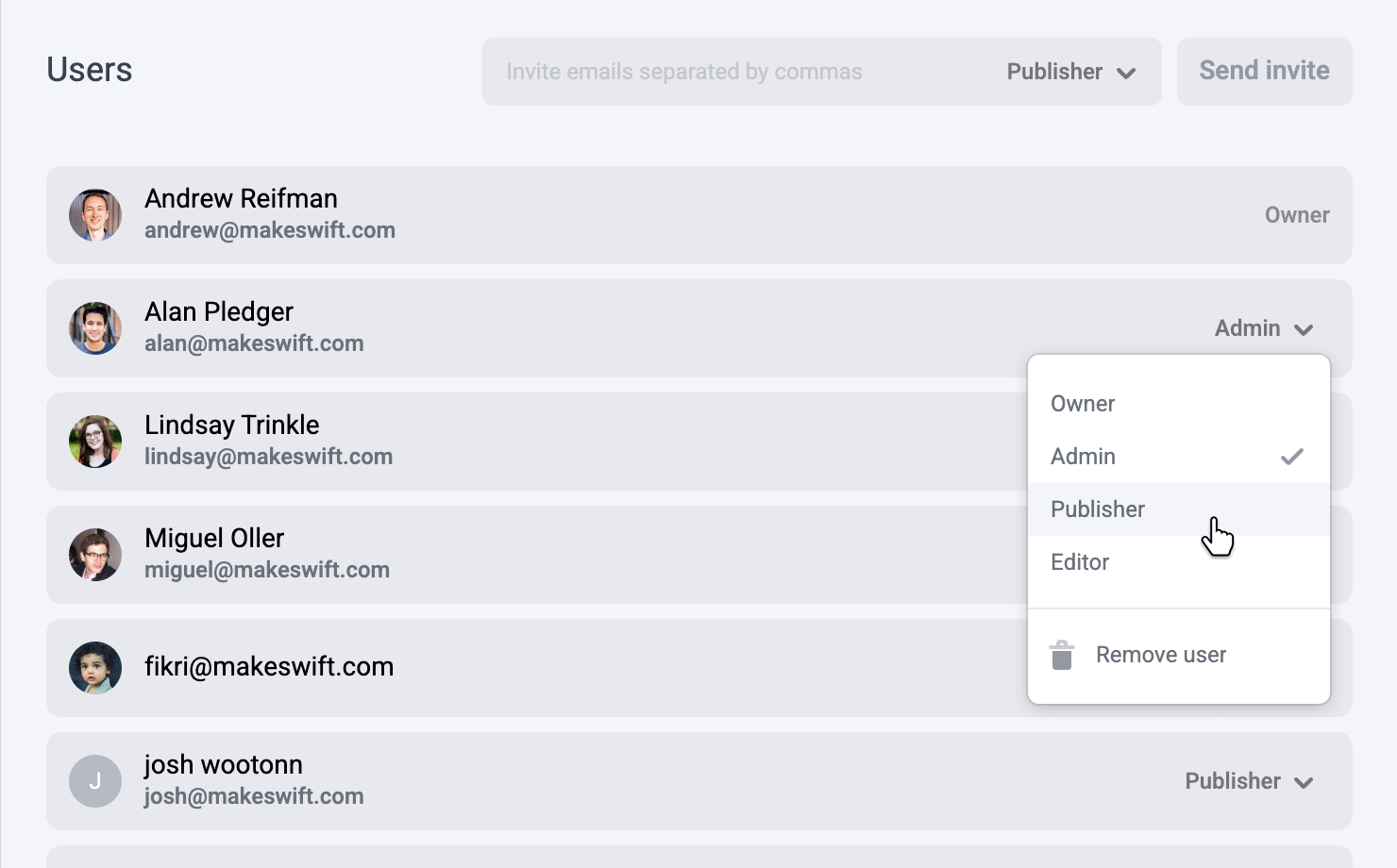
Task: Select Owner in the open role menu
Action: [x=1082, y=403]
